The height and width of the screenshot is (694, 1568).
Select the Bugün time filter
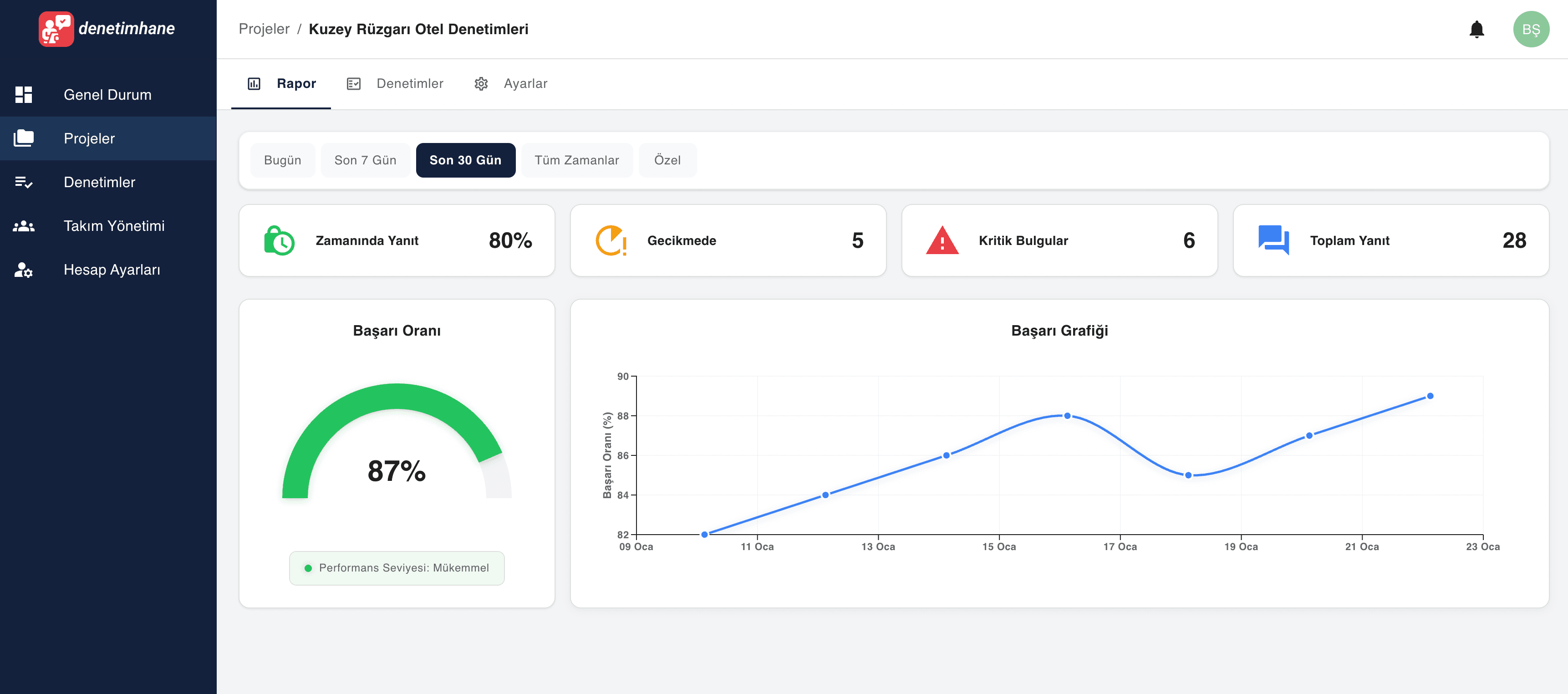pyautogui.click(x=282, y=160)
